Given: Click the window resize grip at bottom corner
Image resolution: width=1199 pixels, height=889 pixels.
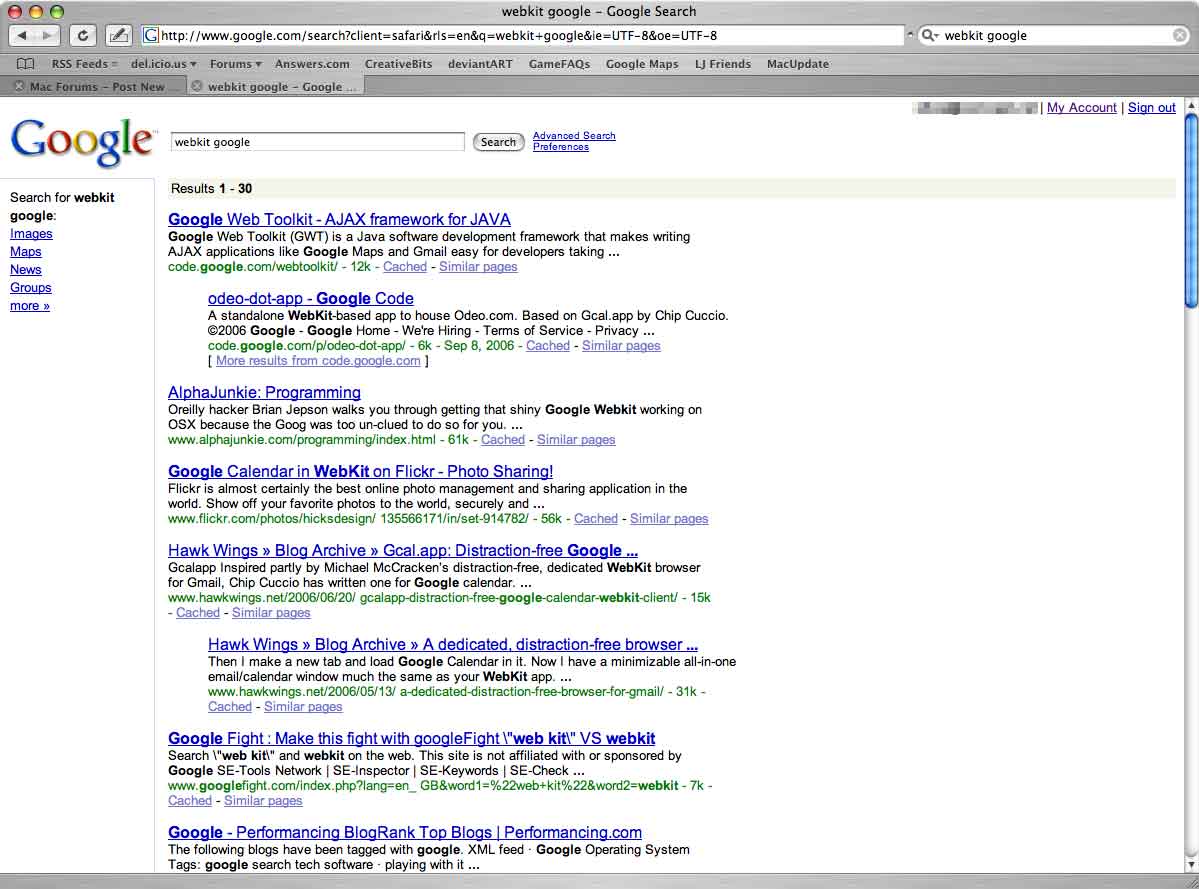Looking at the screenshot, I should coord(1191,881).
